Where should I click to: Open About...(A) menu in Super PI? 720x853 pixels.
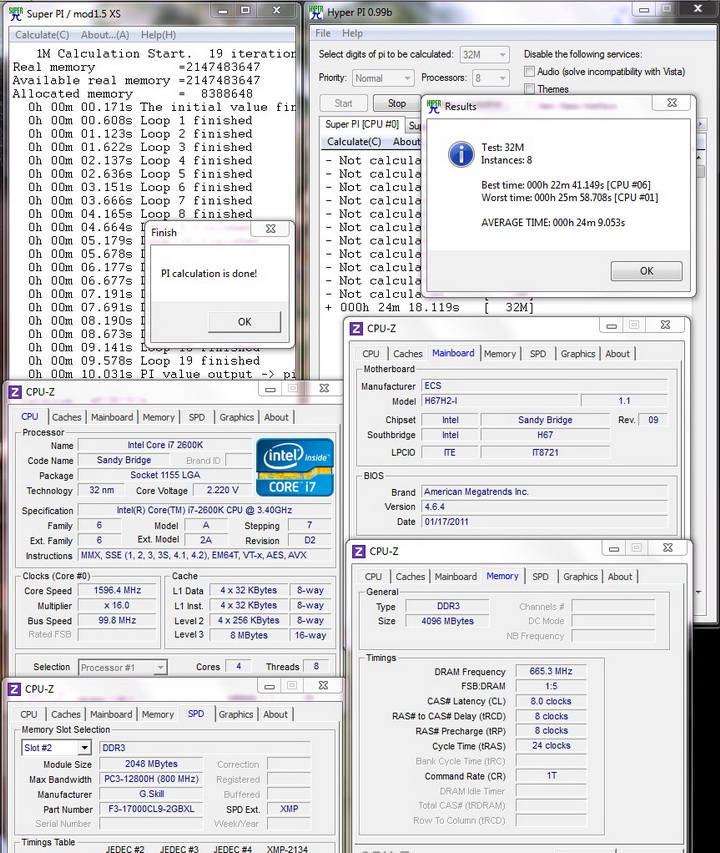[105, 35]
